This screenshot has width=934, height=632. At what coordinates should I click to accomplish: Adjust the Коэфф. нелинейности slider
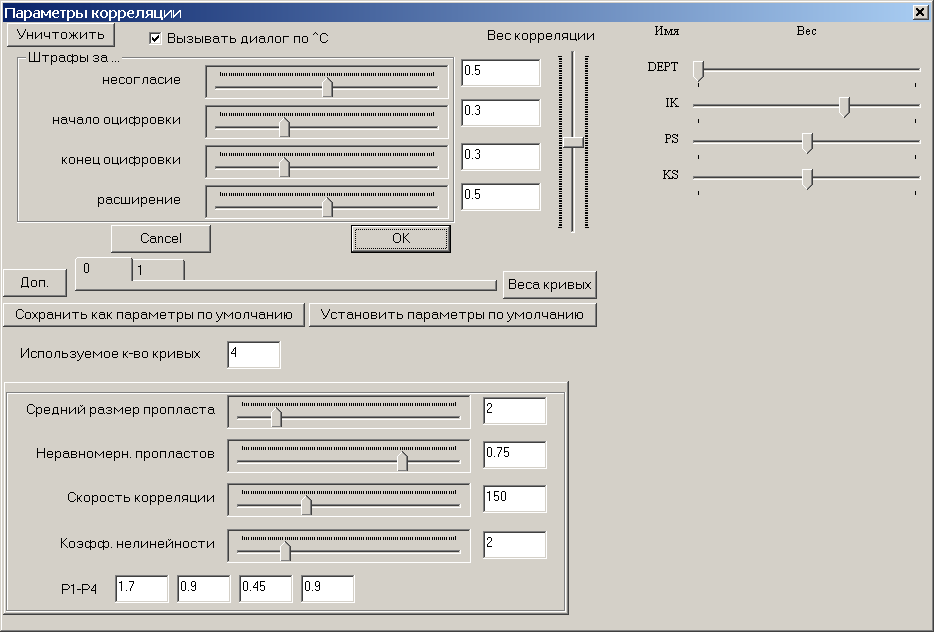point(349,546)
